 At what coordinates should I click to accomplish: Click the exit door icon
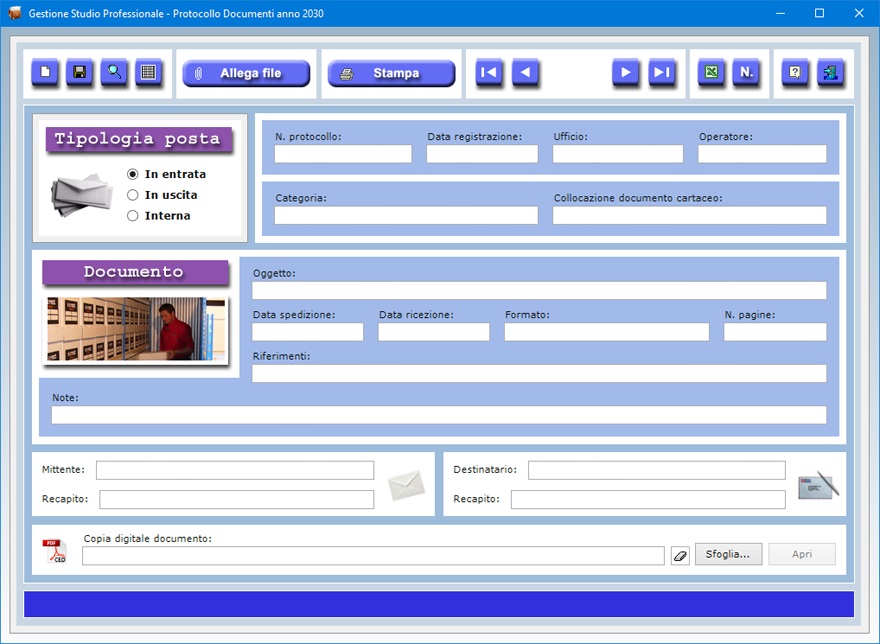831,72
